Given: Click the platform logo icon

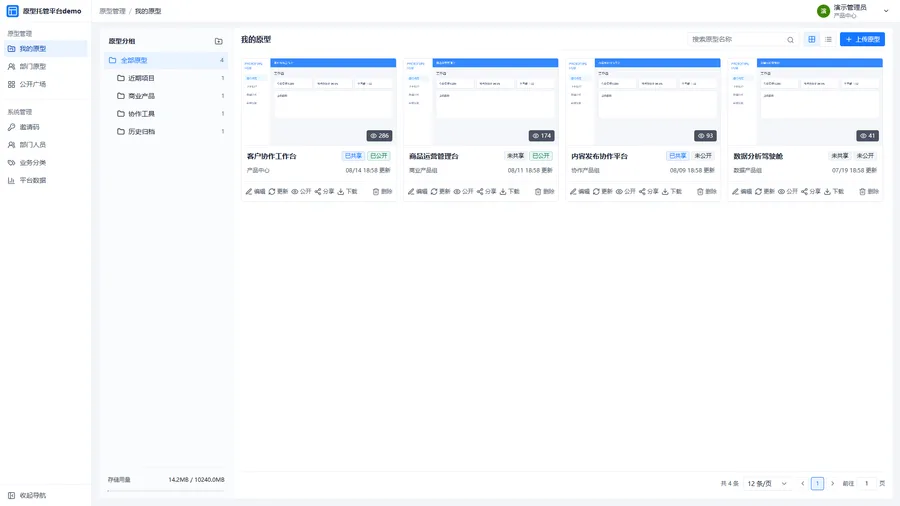Looking at the screenshot, I should tap(13, 11).
